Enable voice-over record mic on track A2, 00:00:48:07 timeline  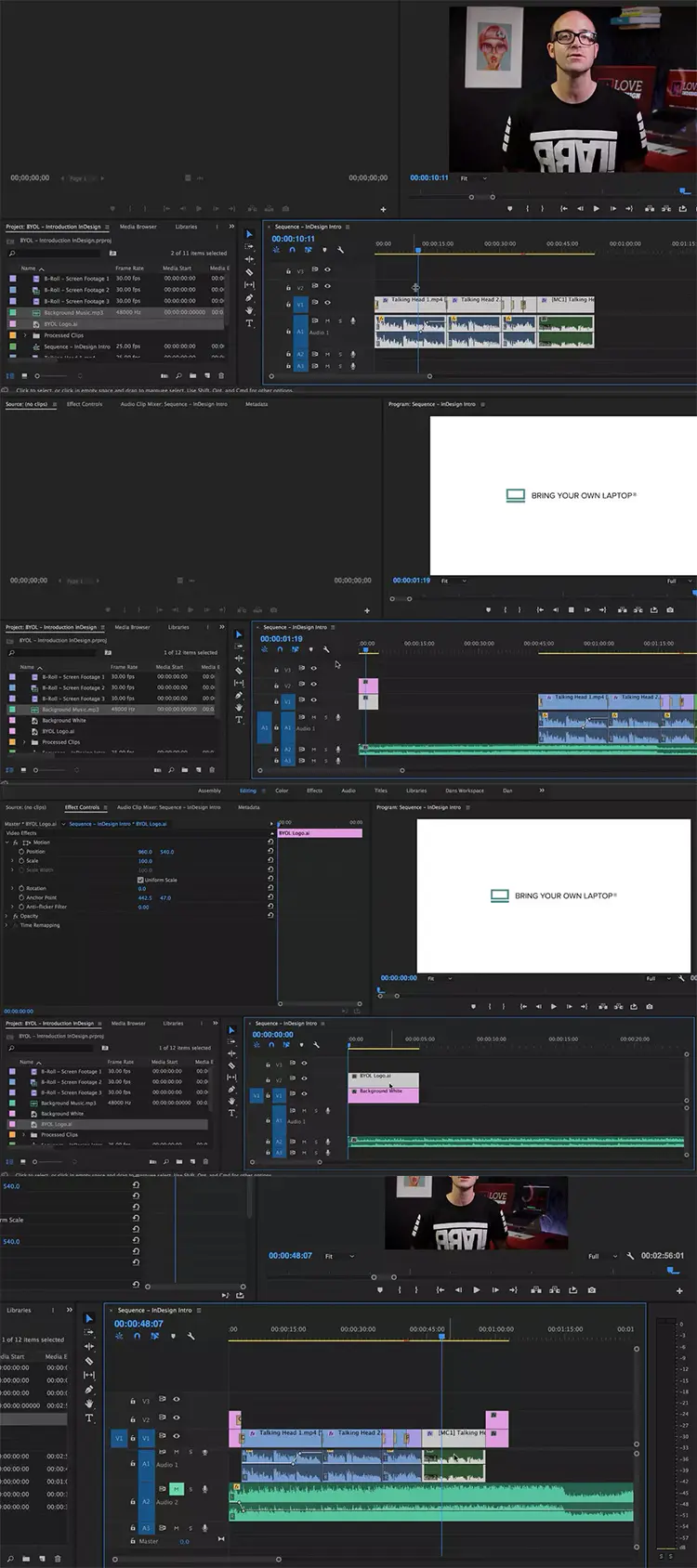point(205,1489)
